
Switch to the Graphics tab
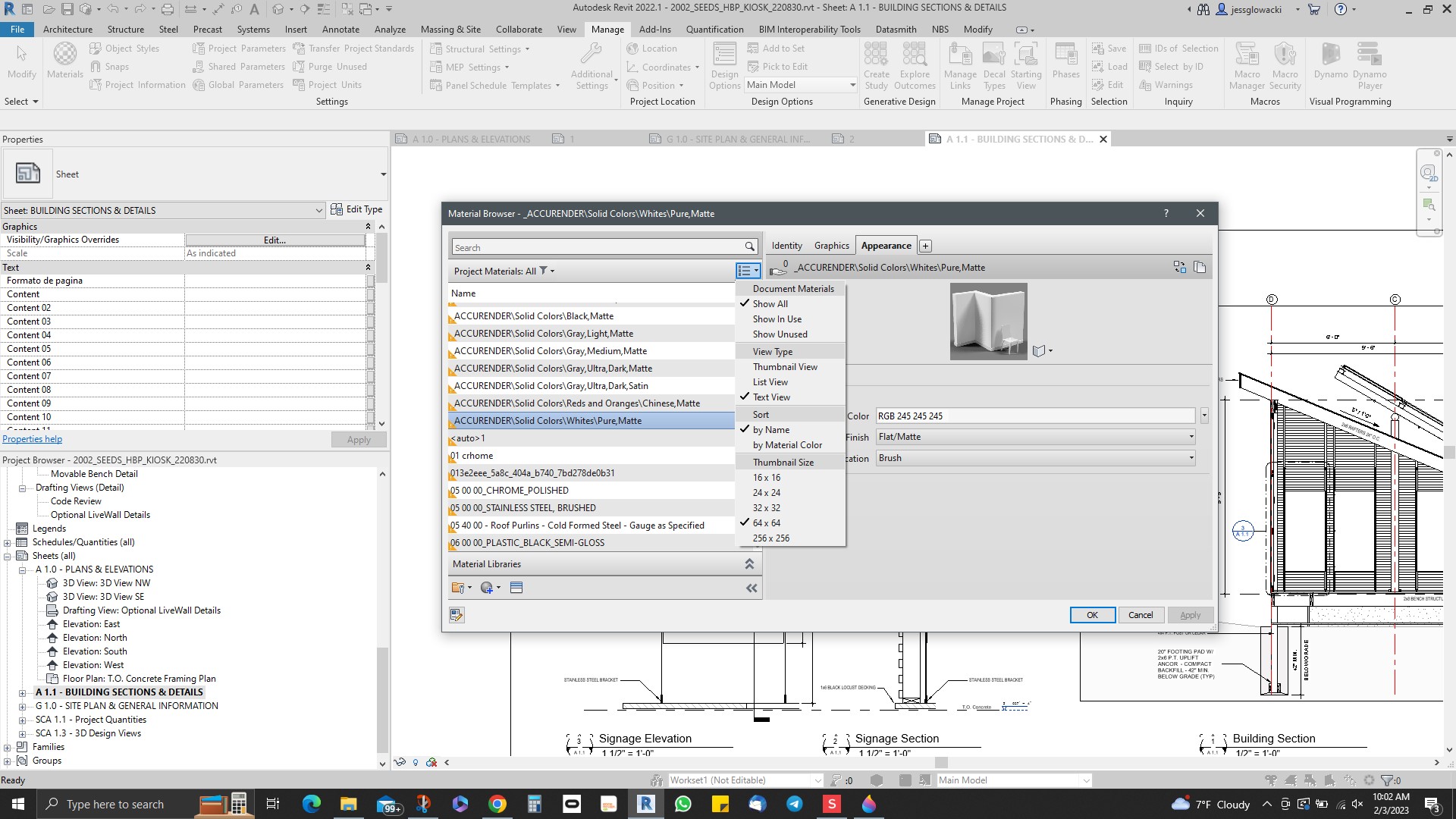[x=831, y=246]
